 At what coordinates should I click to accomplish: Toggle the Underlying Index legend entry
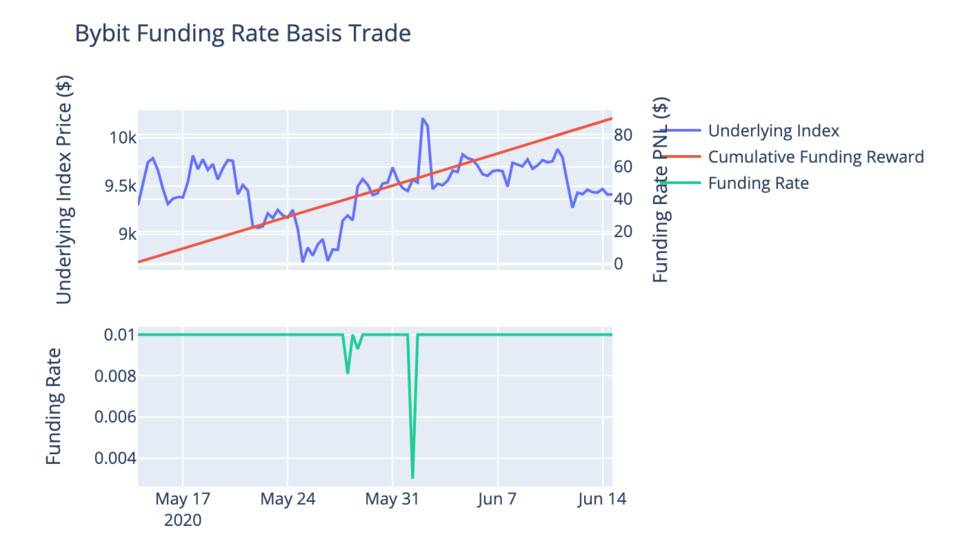tap(774, 130)
